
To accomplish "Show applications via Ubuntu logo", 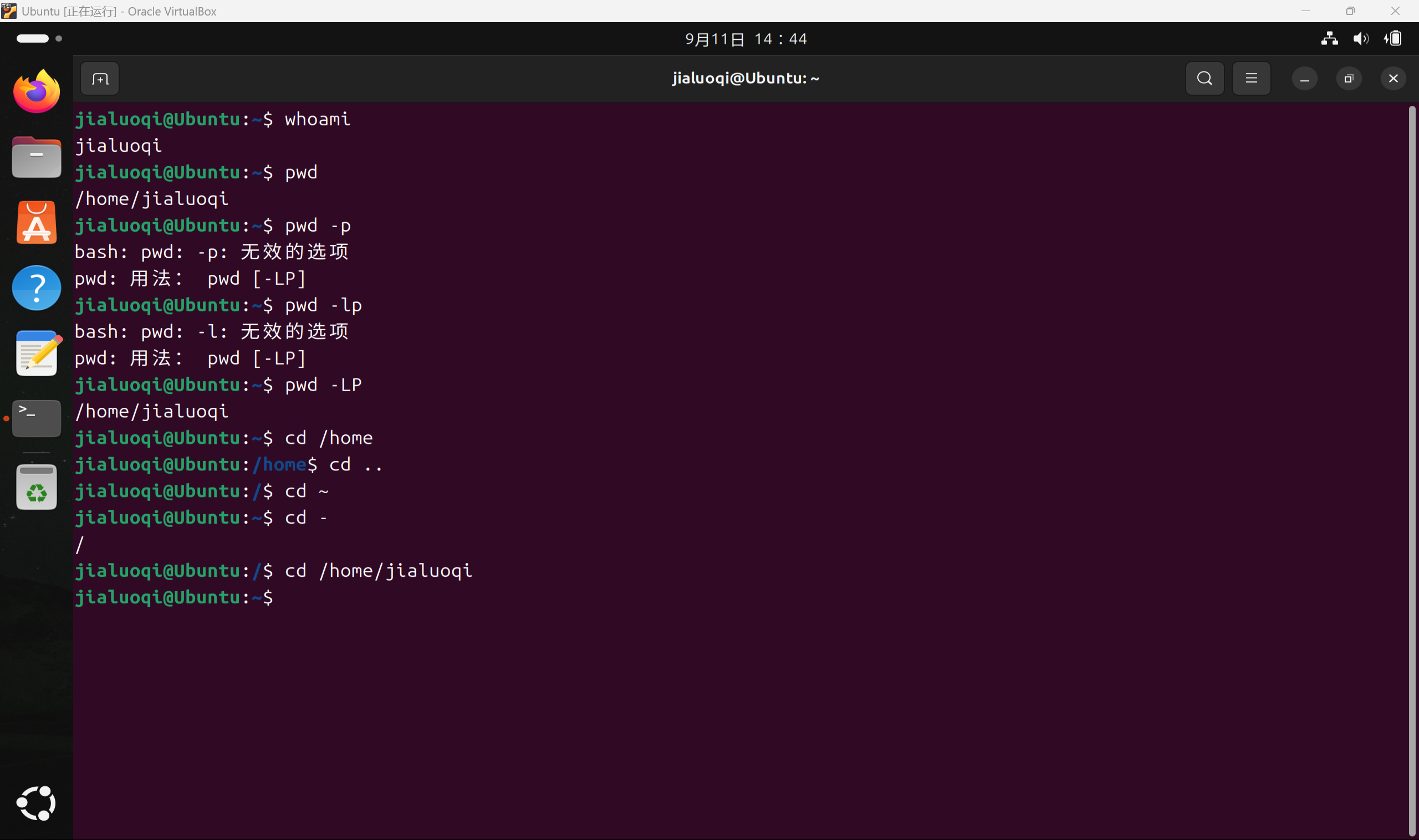I will [37, 803].
